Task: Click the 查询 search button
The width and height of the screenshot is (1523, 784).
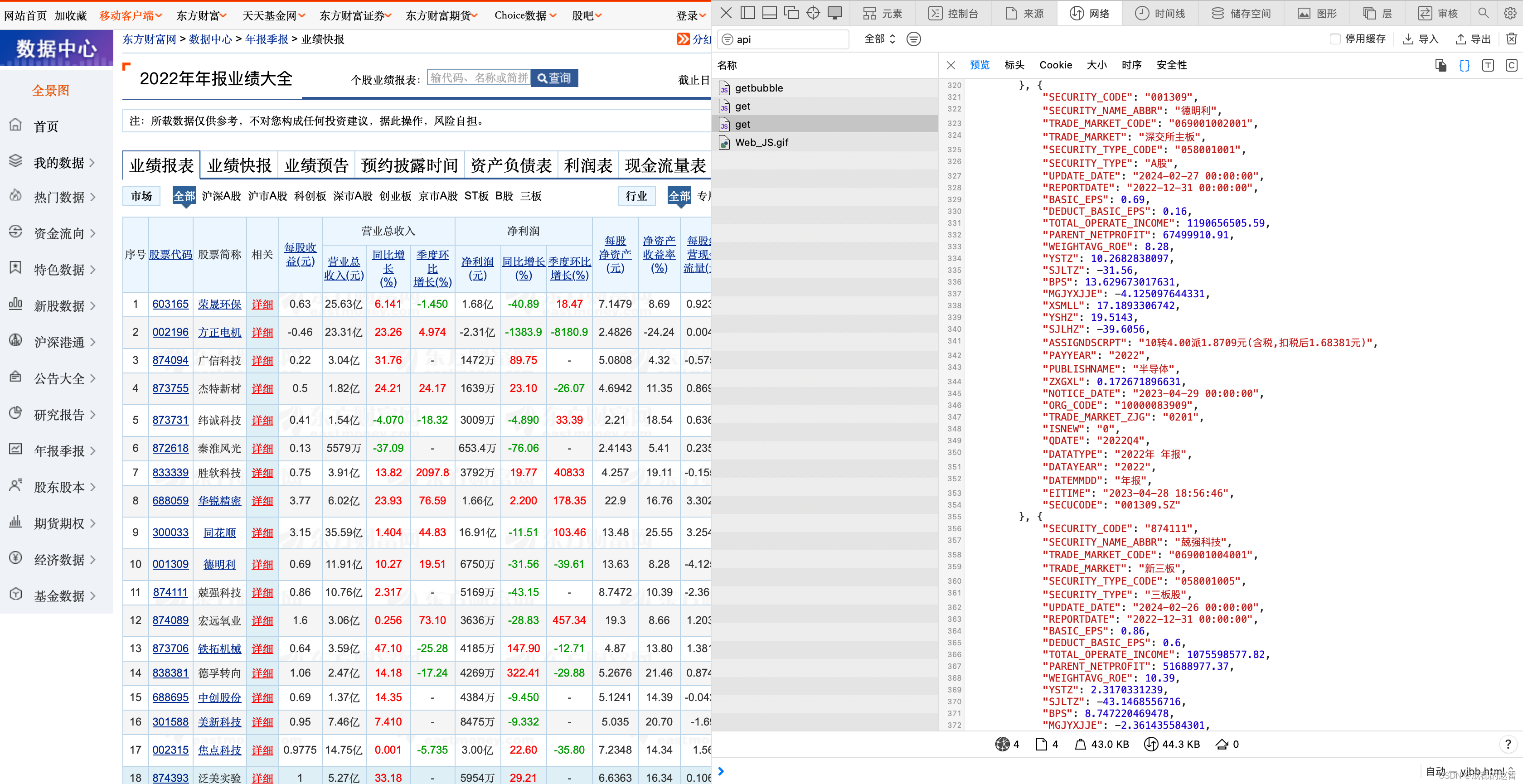Action: tap(554, 78)
